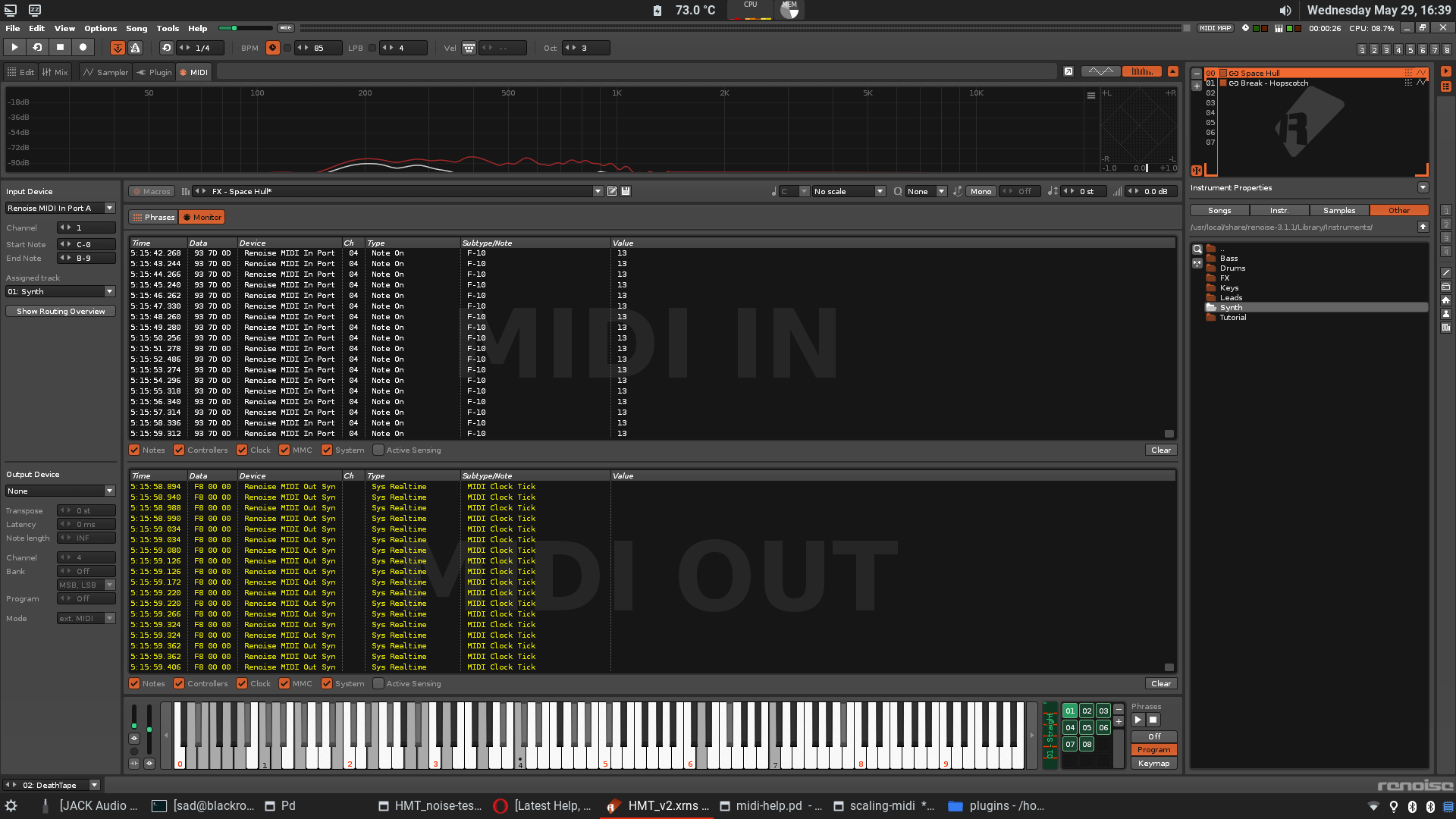
Task: Switch to the Mix tab
Action: tap(55, 72)
